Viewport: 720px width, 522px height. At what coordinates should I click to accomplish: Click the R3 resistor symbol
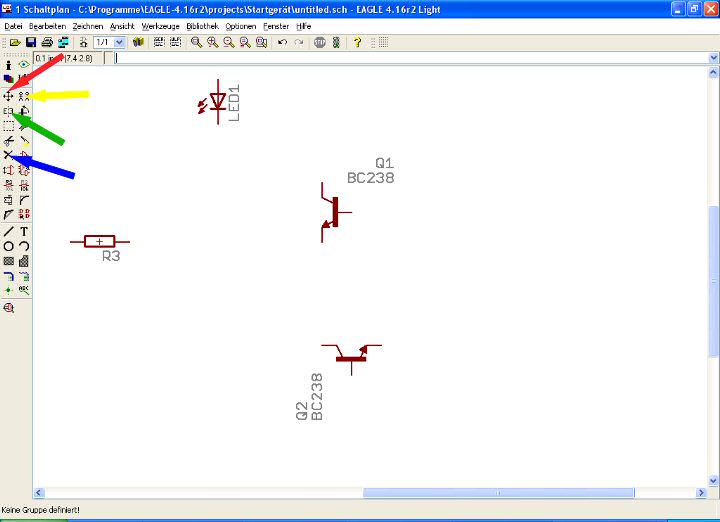tap(99, 241)
